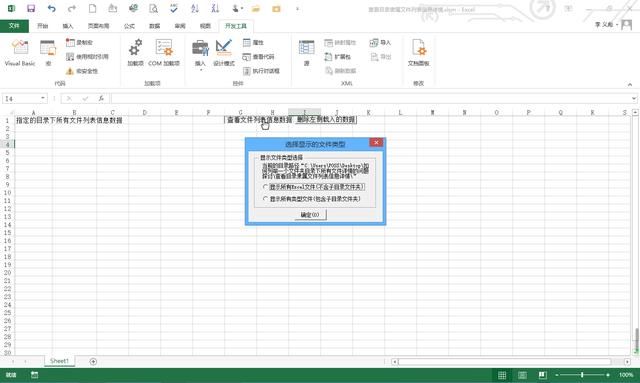Click the zoom in plus button
This screenshot has width=640, height=383.
pos(608,375)
